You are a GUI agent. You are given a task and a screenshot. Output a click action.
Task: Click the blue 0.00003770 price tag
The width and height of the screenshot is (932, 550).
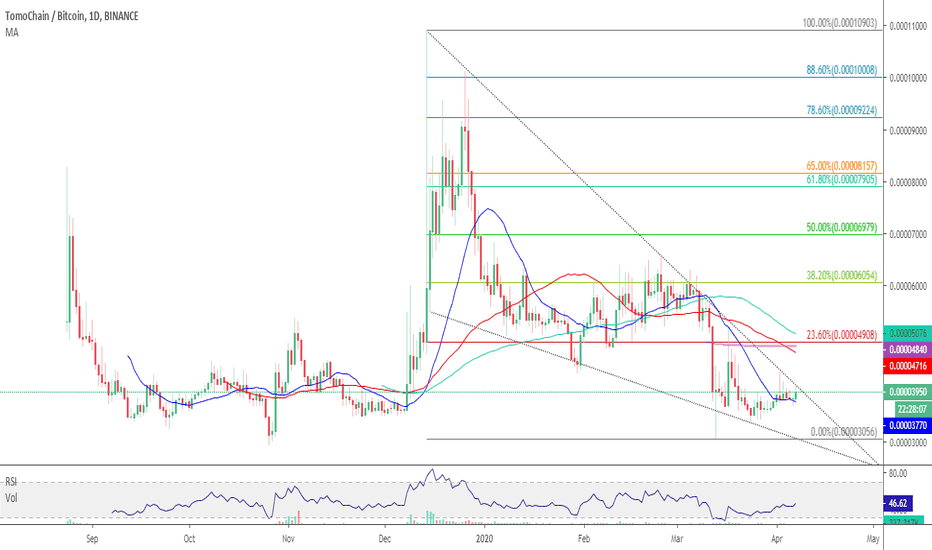908,426
